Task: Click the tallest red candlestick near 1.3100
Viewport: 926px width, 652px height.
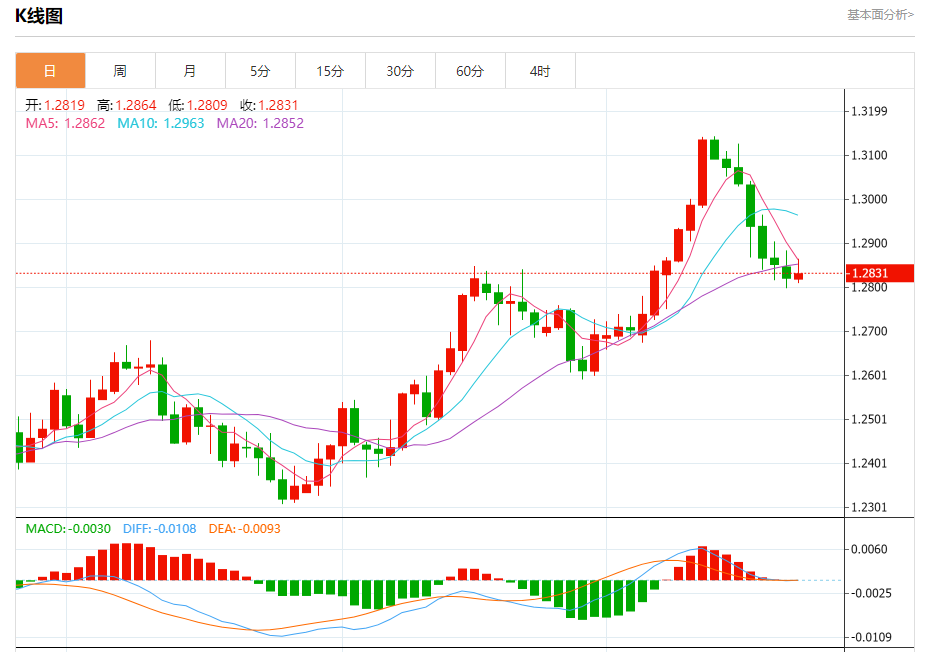Action: 702,172
